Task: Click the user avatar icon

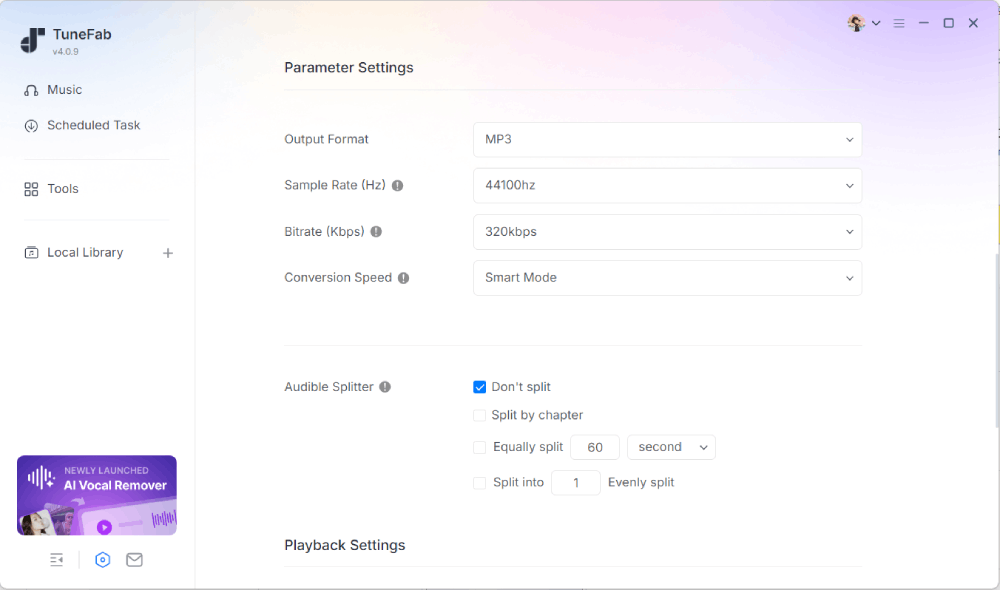Action: tap(856, 23)
